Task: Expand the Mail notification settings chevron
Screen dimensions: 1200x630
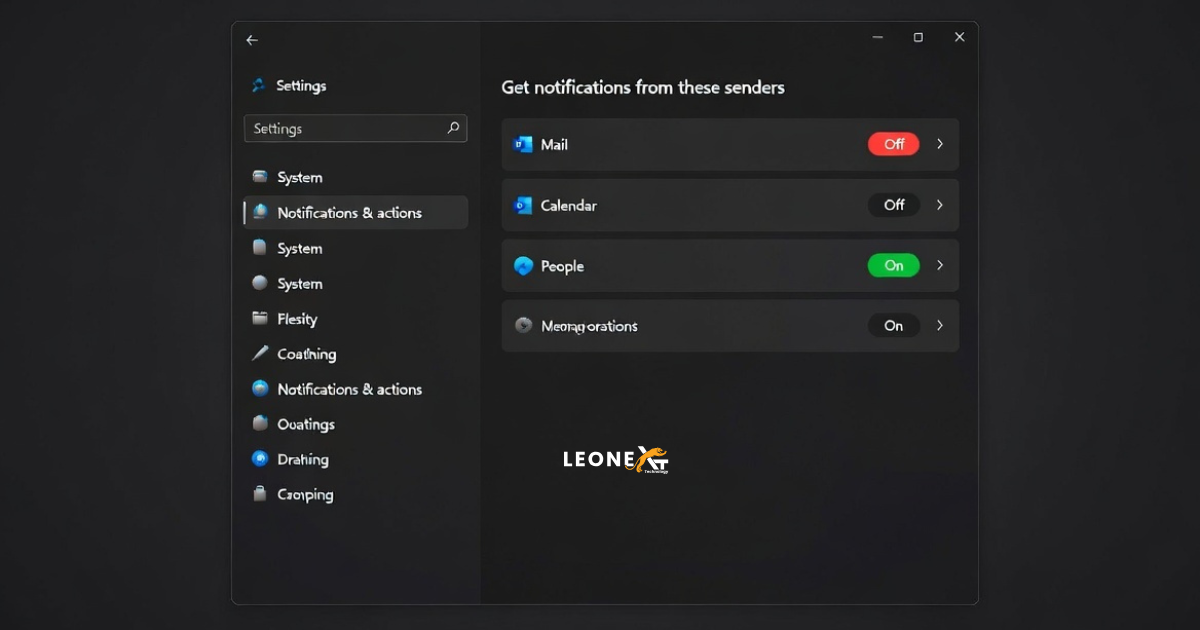Action: coord(938,144)
